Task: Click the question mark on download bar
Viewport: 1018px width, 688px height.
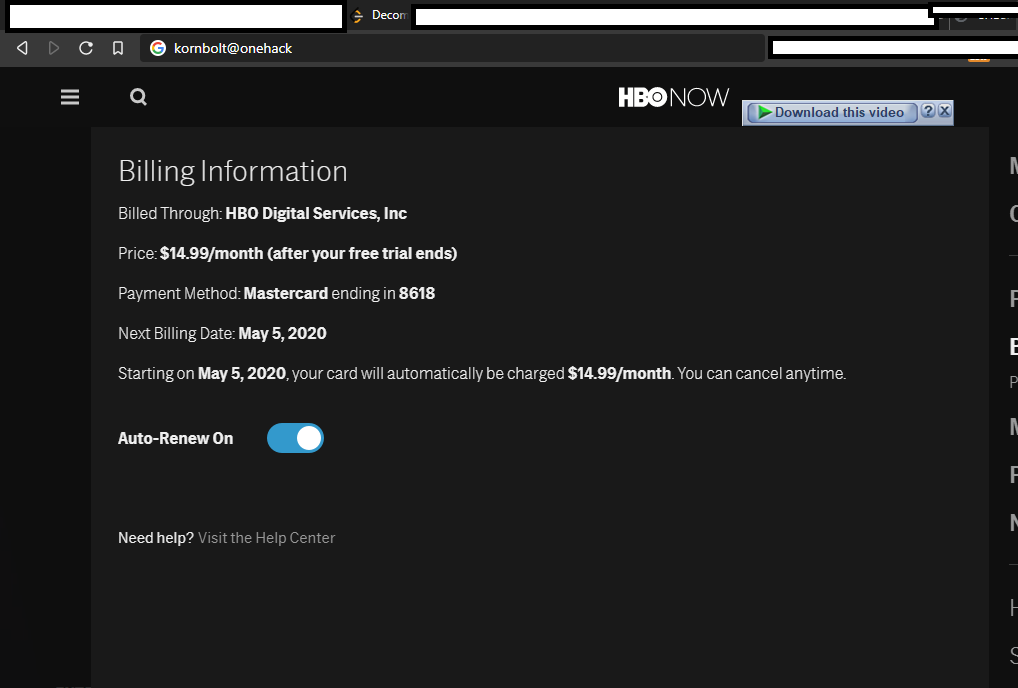Action: 928,111
